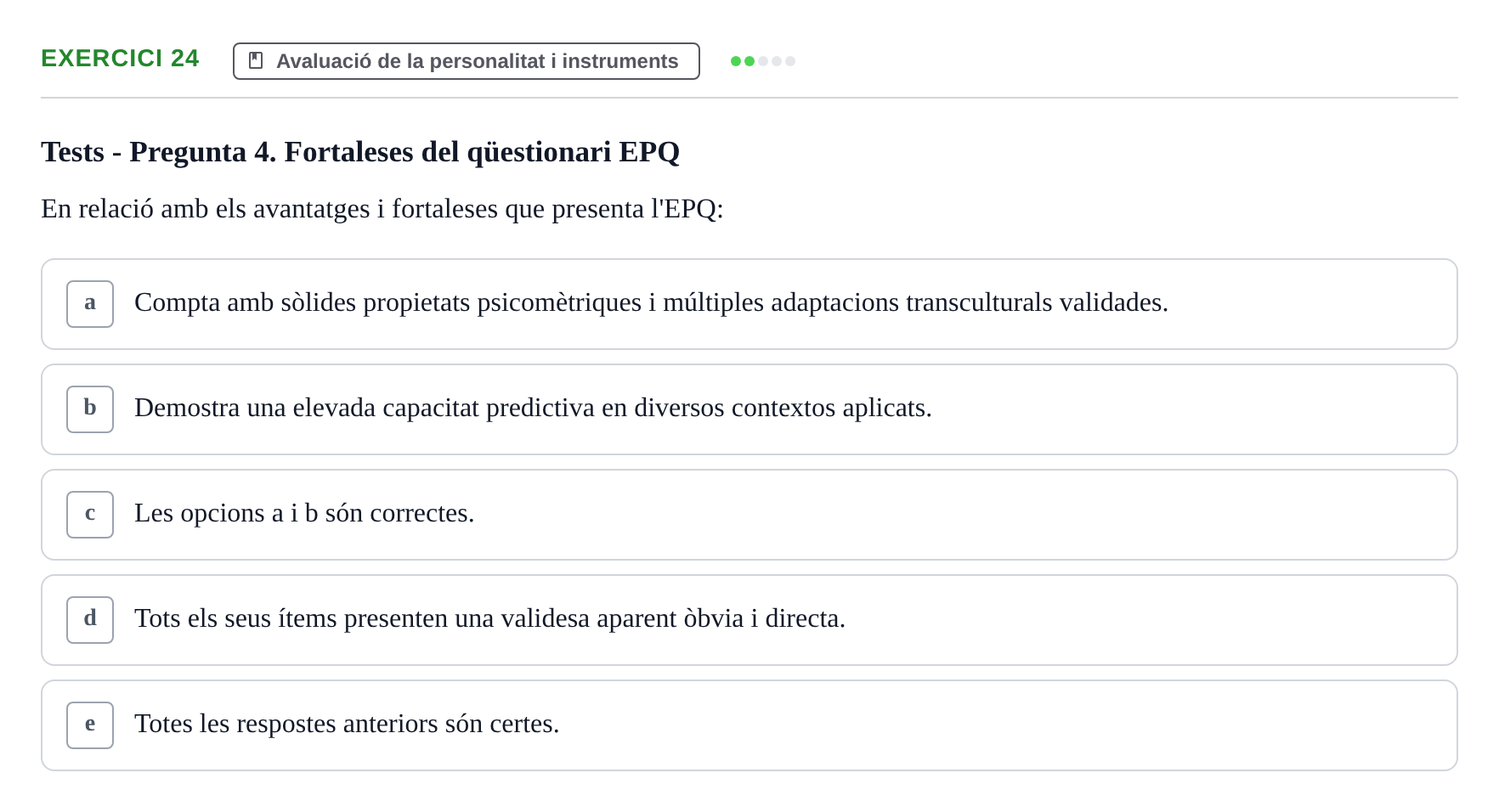Open the 'Avaluació de la personalitat i instruments' tag

tap(467, 61)
